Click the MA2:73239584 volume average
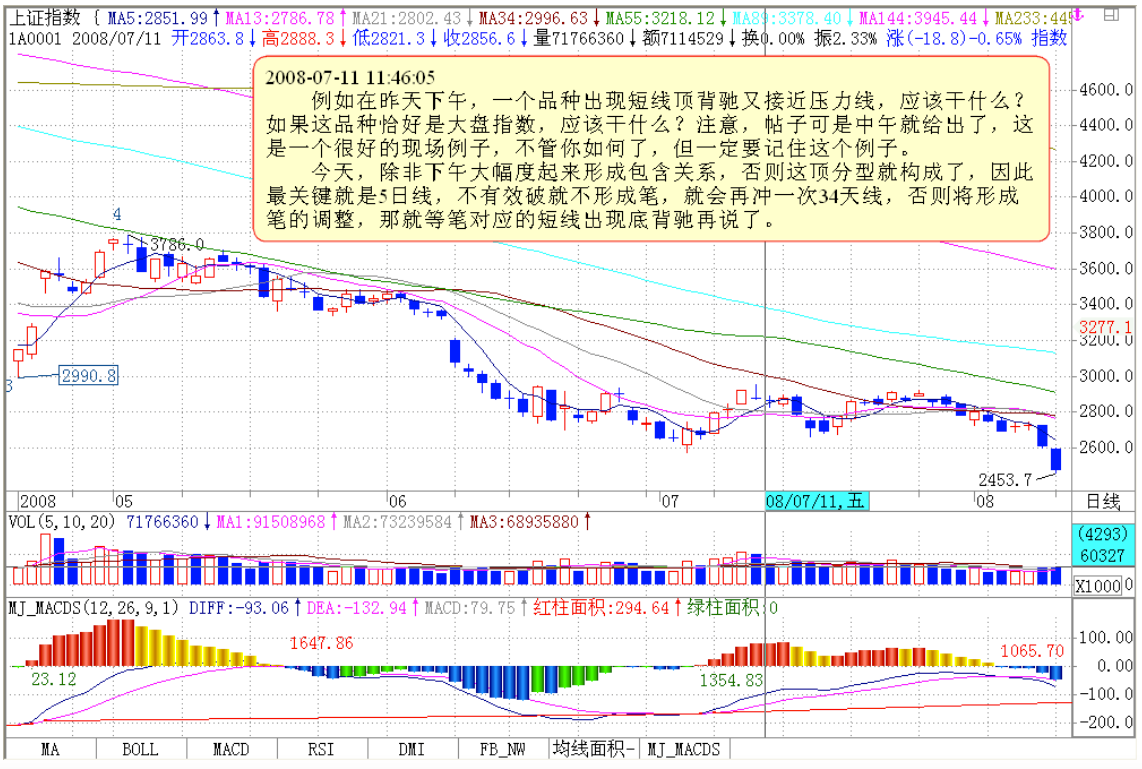This screenshot has width=1142, height=769. [398, 522]
